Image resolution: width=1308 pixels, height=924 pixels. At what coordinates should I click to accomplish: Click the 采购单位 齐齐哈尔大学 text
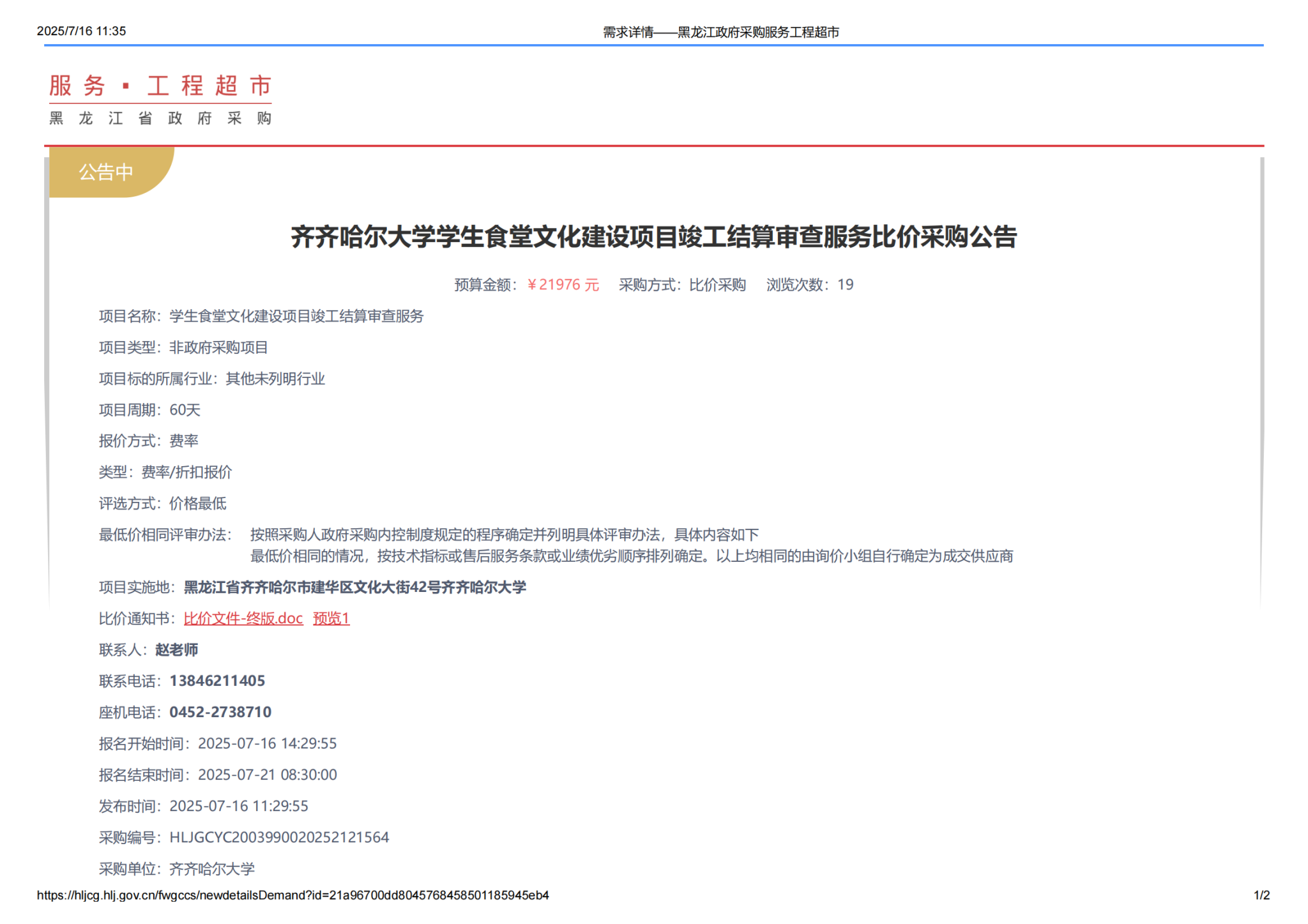[x=211, y=868]
